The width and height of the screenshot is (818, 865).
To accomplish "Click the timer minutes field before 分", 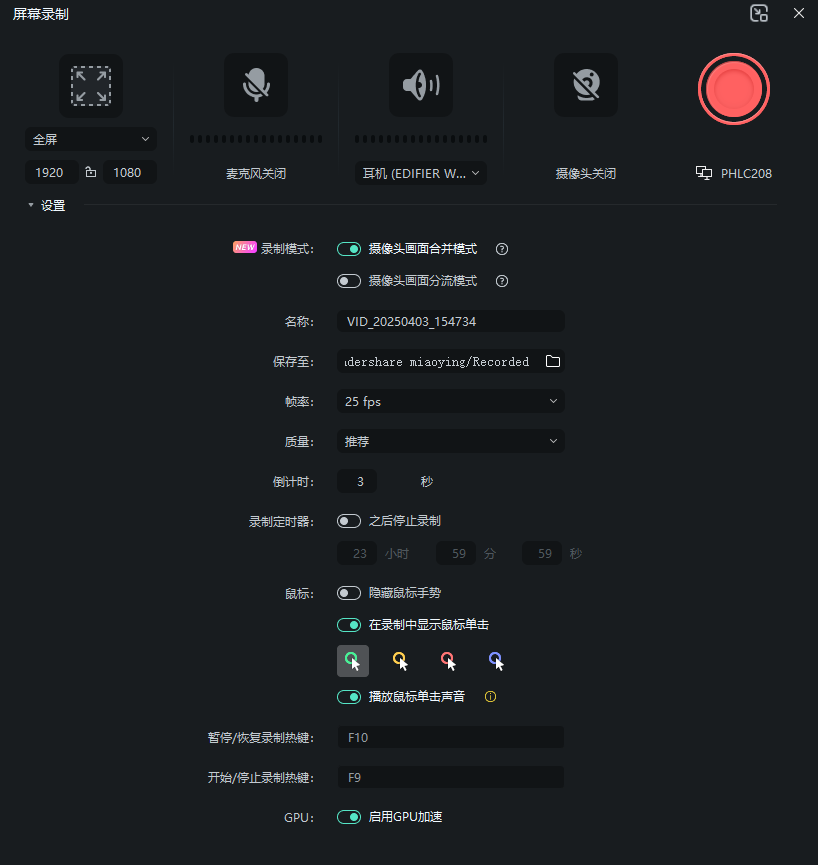I will [x=456, y=553].
